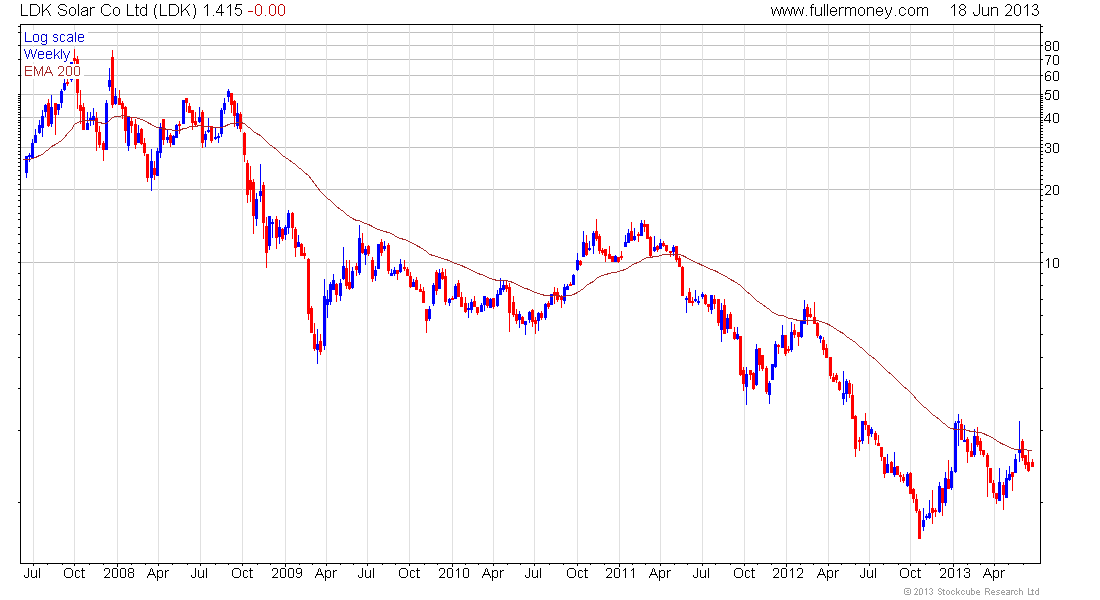Click the Stockcube Research Ltd copyright text
1100x600 pixels.
(971, 592)
